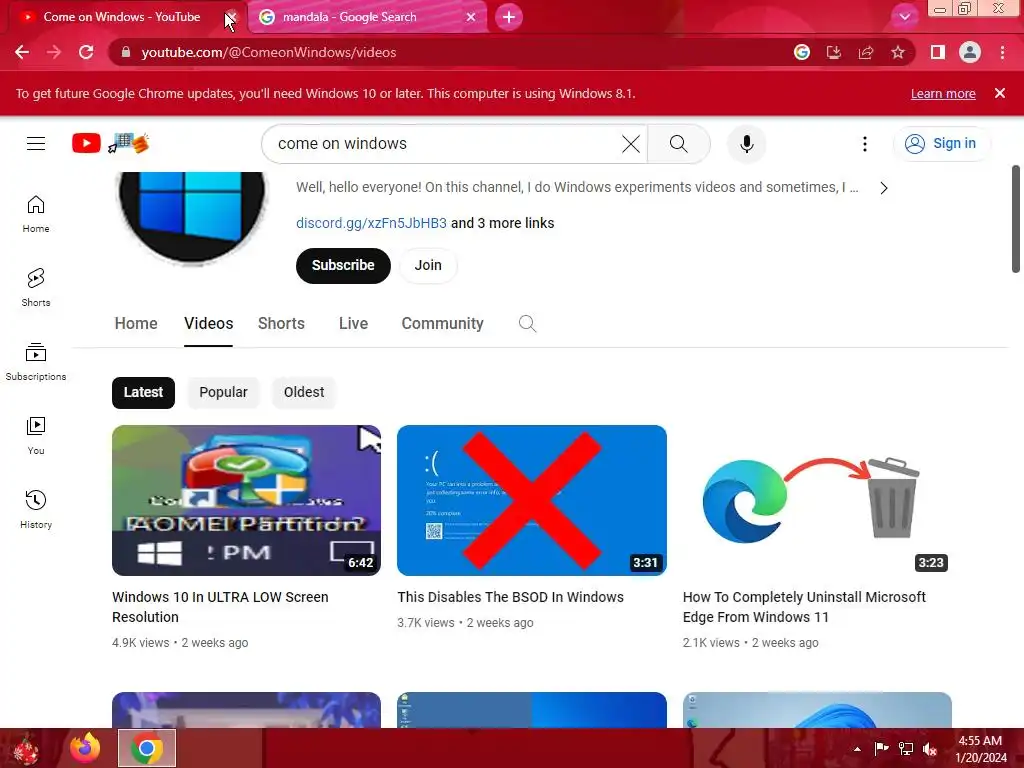Share this page via address bar icon
1024x768 pixels.
click(866, 52)
